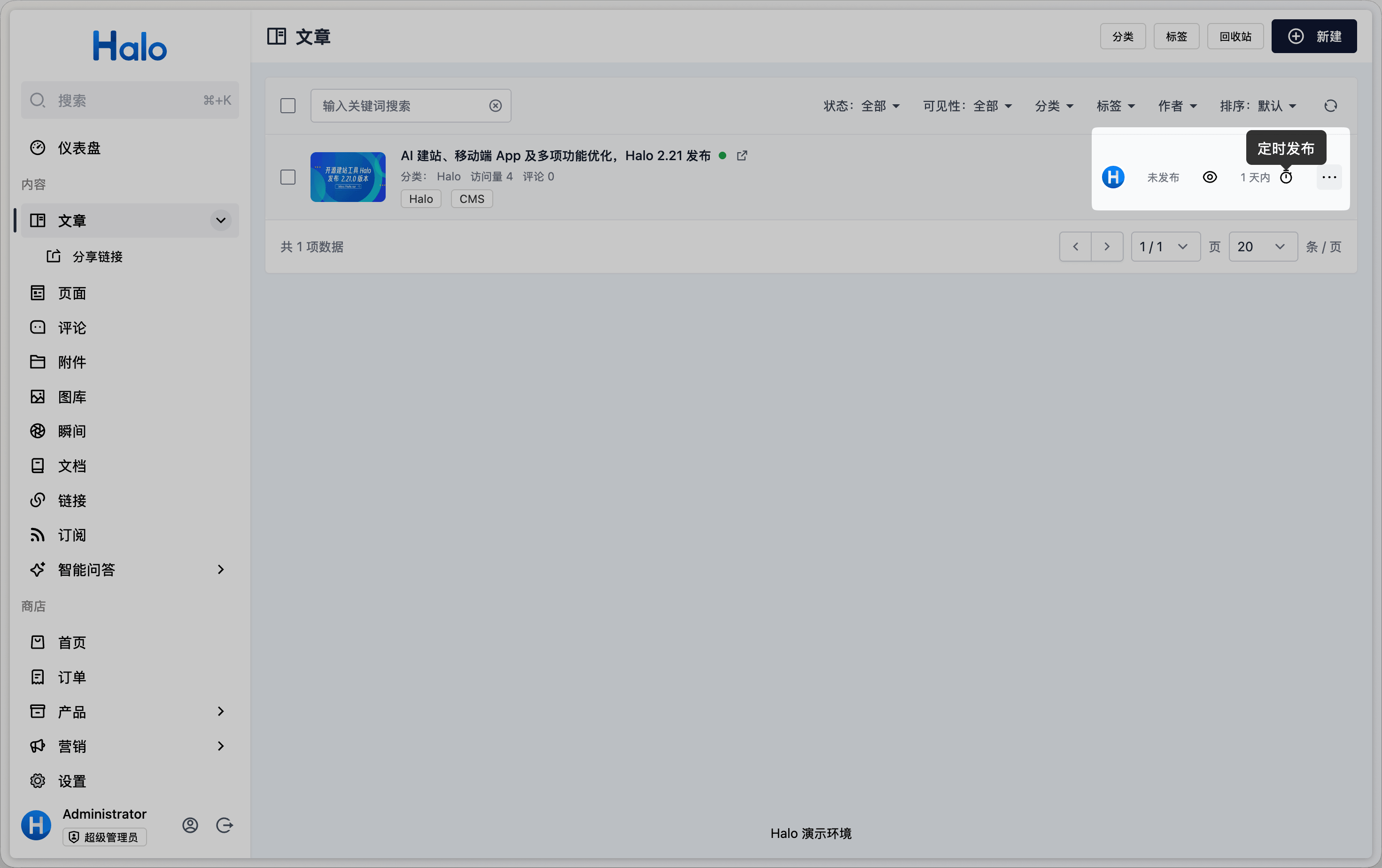1382x868 pixels.
Task: Click the 瞬间 moments aperture icon
Action: tap(38, 432)
